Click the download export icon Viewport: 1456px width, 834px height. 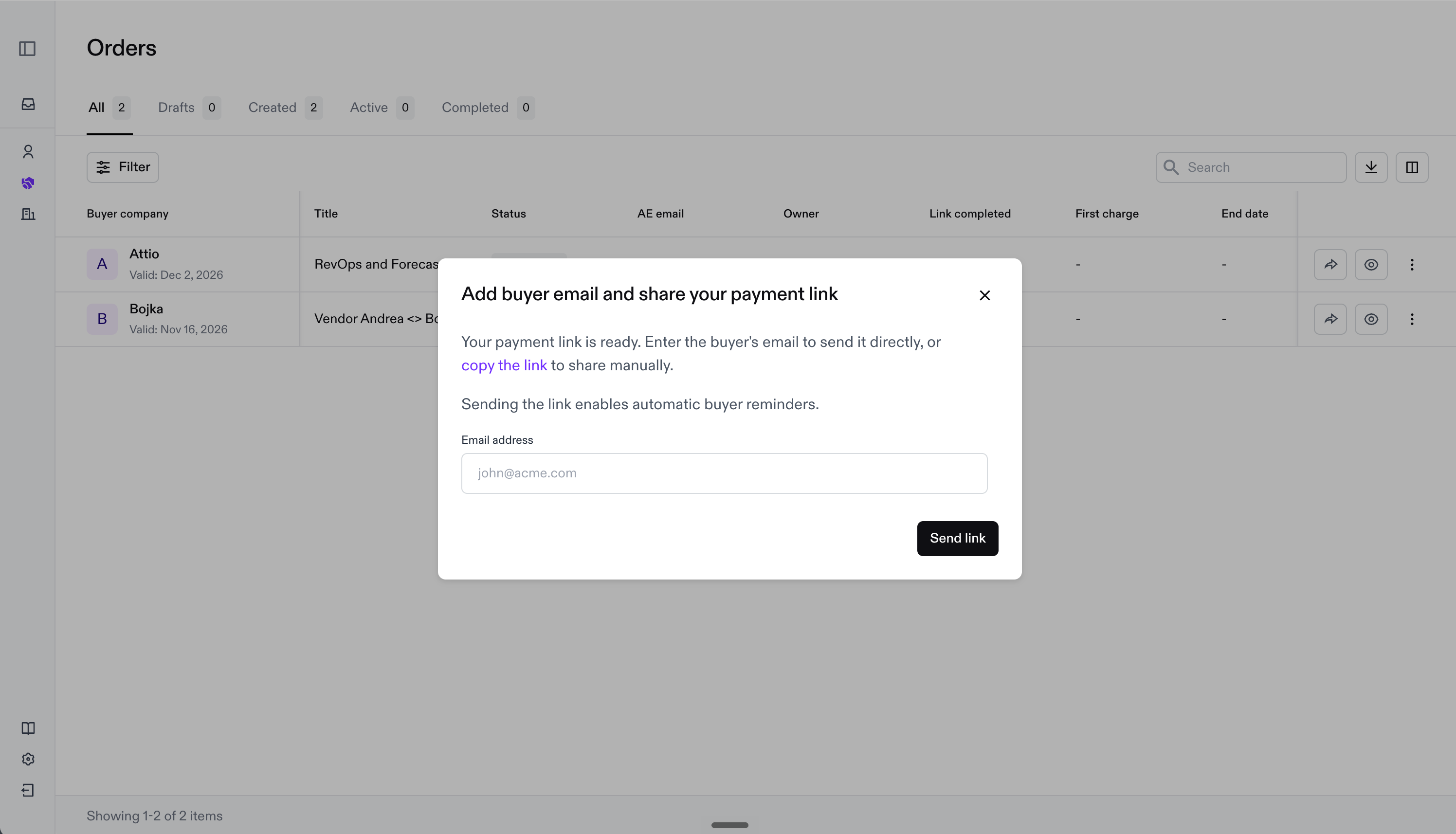point(1371,167)
